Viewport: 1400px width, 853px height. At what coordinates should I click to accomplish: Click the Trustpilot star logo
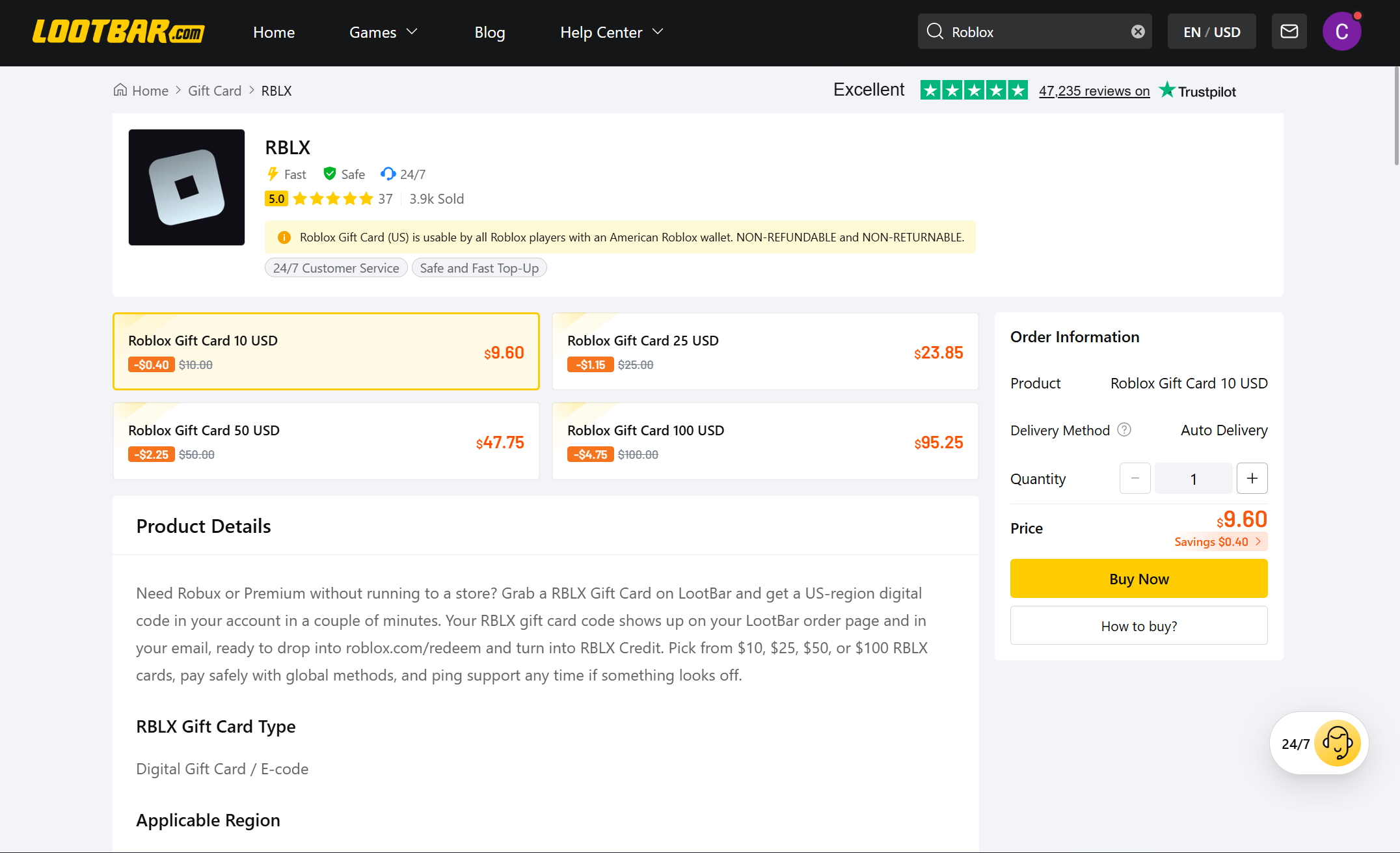pos(1167,90)
